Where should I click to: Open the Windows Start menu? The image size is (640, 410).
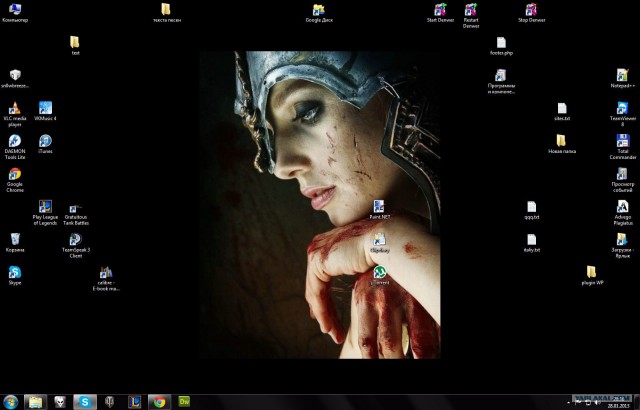11,401
